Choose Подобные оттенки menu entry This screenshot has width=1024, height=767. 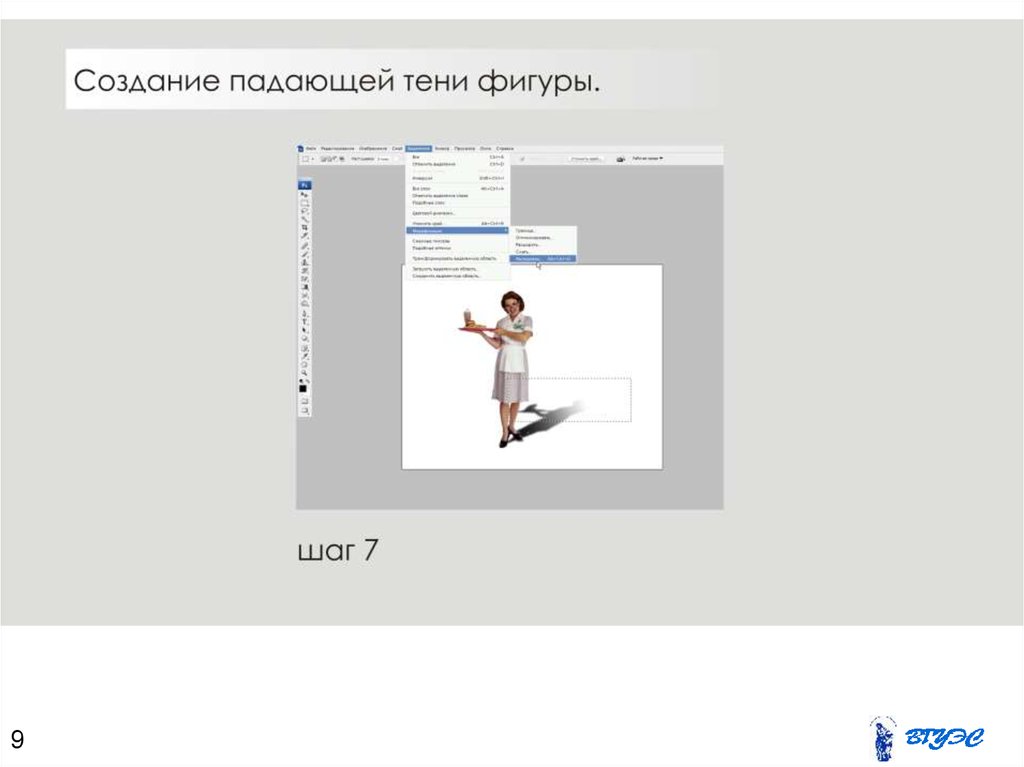click(458, 248)
